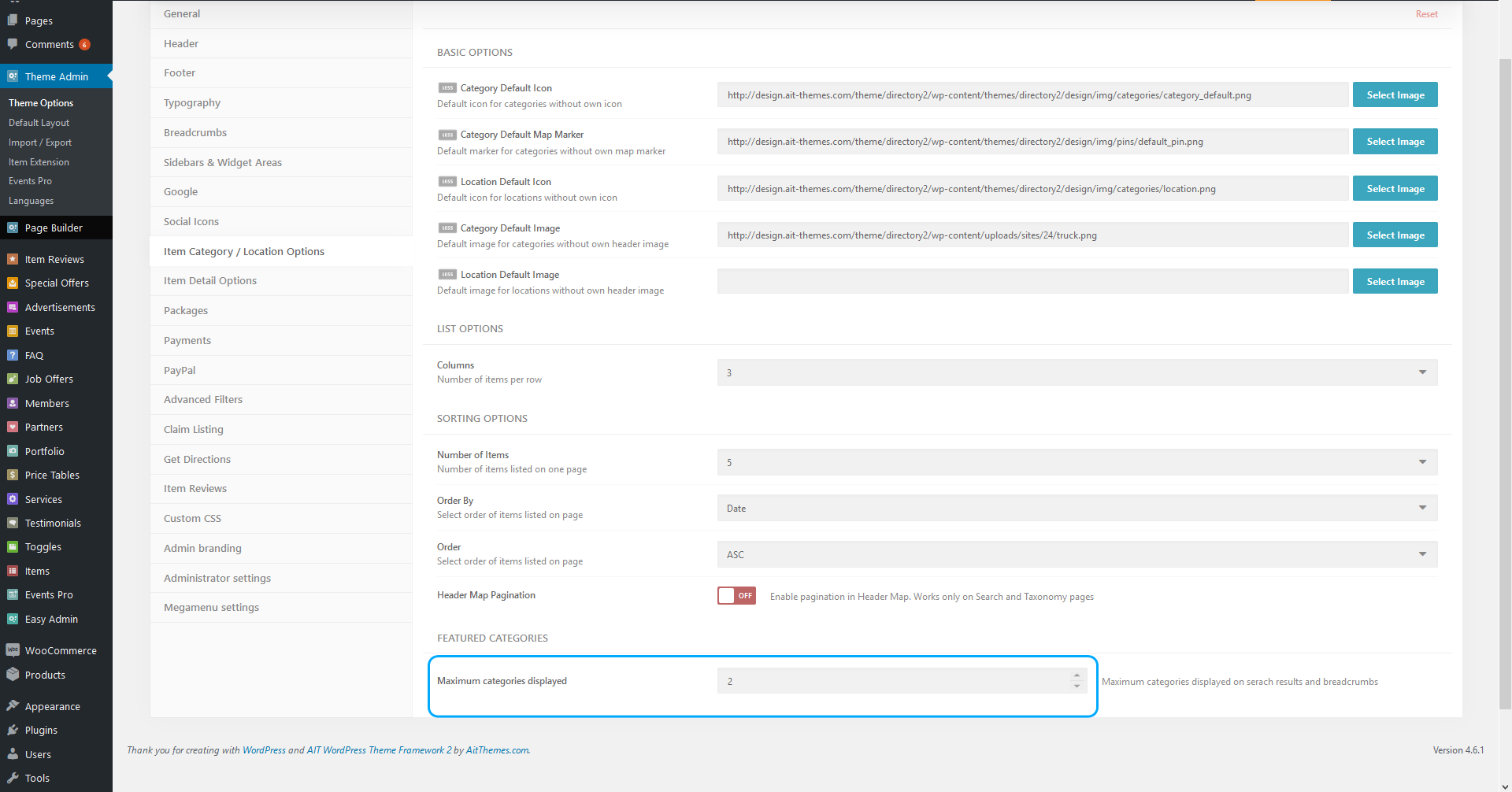The image size is (1512, 792).
Task: Click the Partners heart icon
Action: coord(13,427)
